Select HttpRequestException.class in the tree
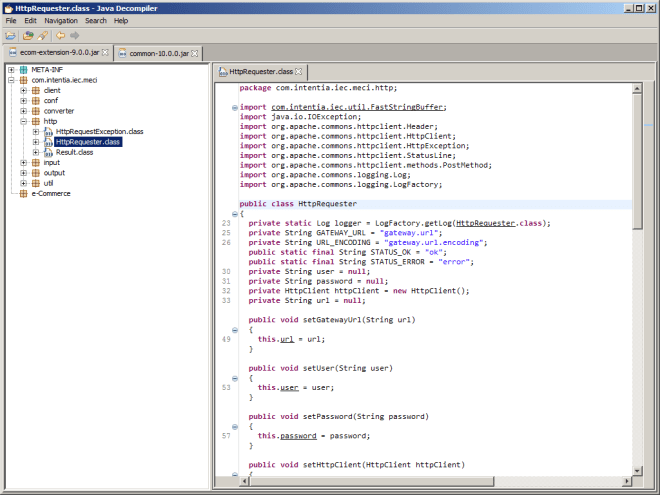 point(99,131)
